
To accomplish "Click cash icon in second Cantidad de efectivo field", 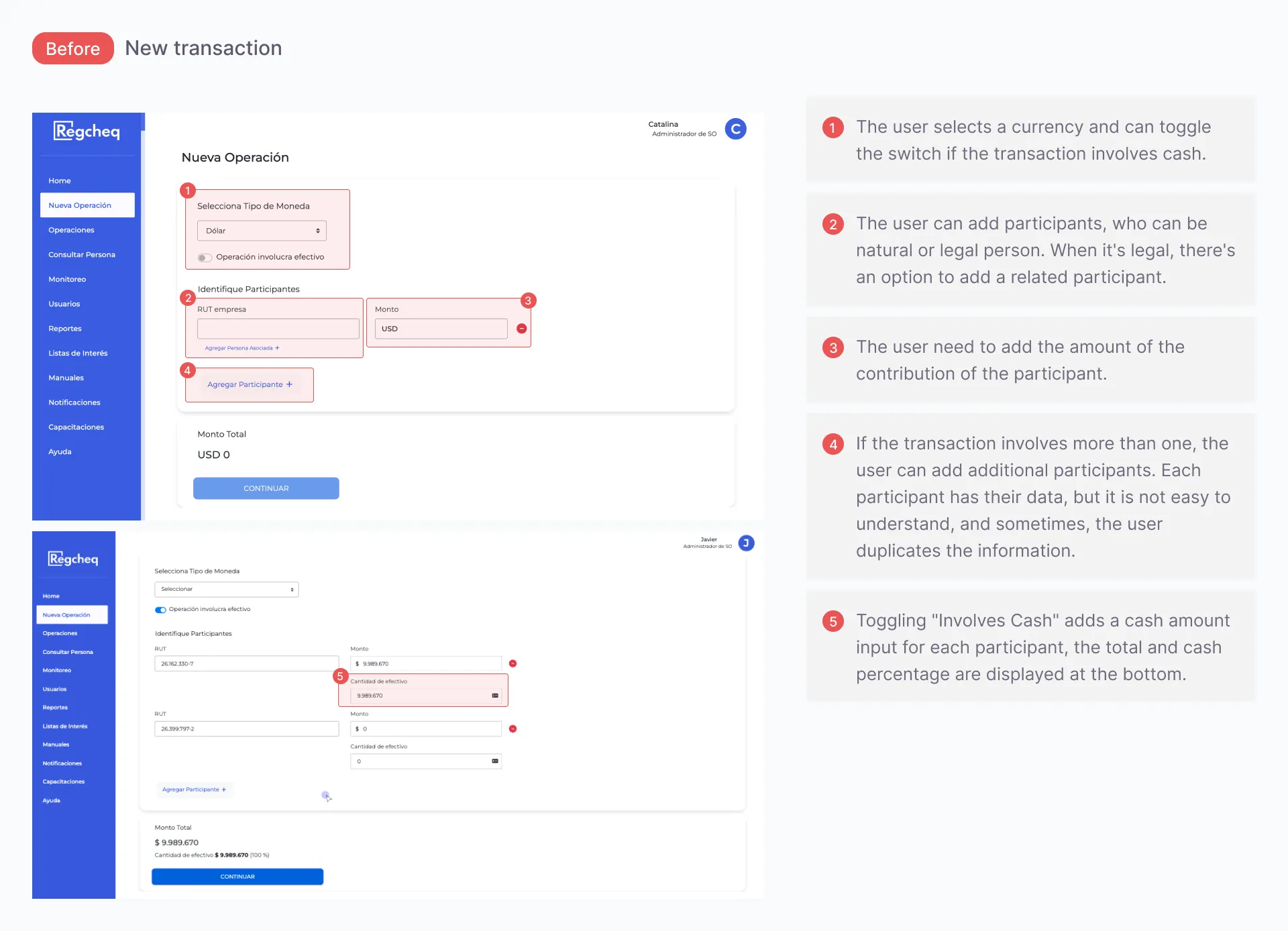I will (495, 761).
